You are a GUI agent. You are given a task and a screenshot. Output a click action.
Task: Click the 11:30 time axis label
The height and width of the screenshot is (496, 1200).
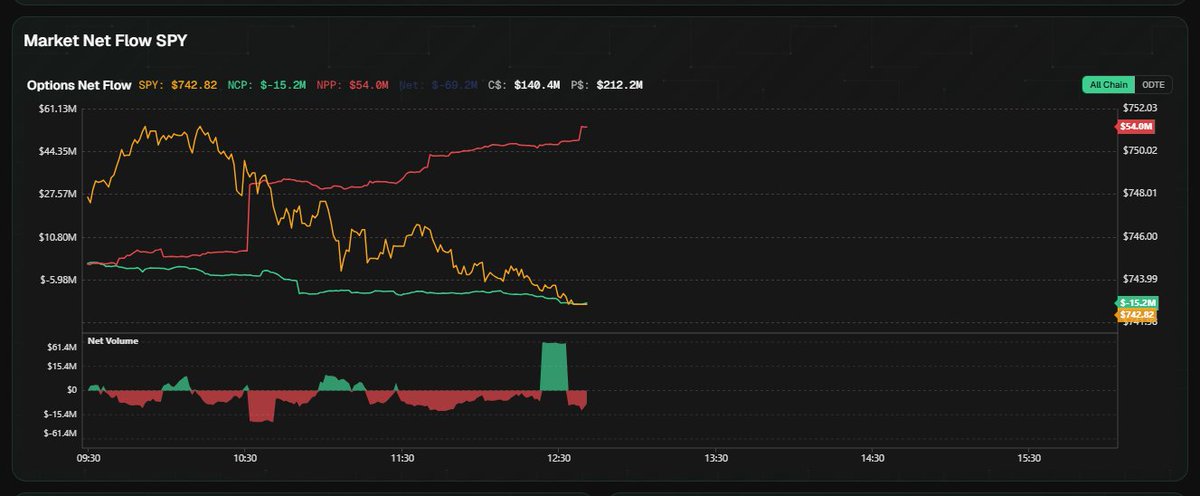tap(402, 458)
